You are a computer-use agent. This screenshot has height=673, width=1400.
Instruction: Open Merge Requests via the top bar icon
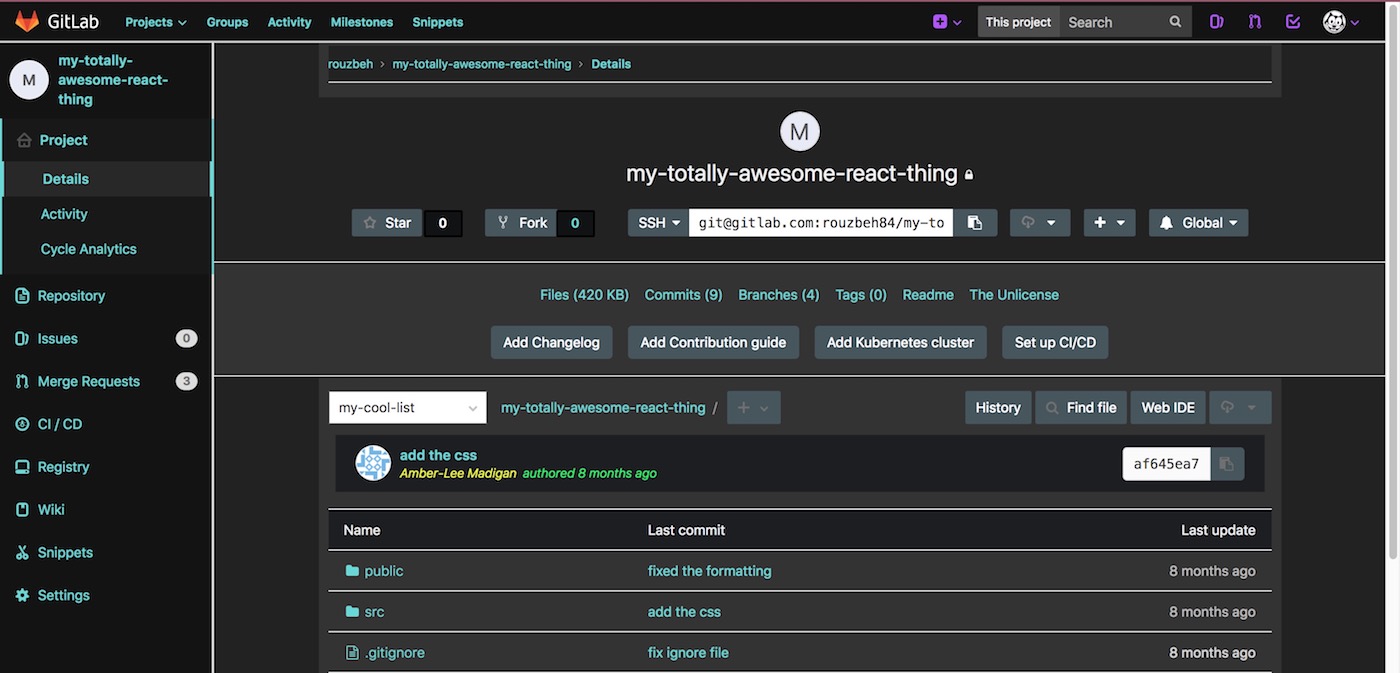[1254, 21]
